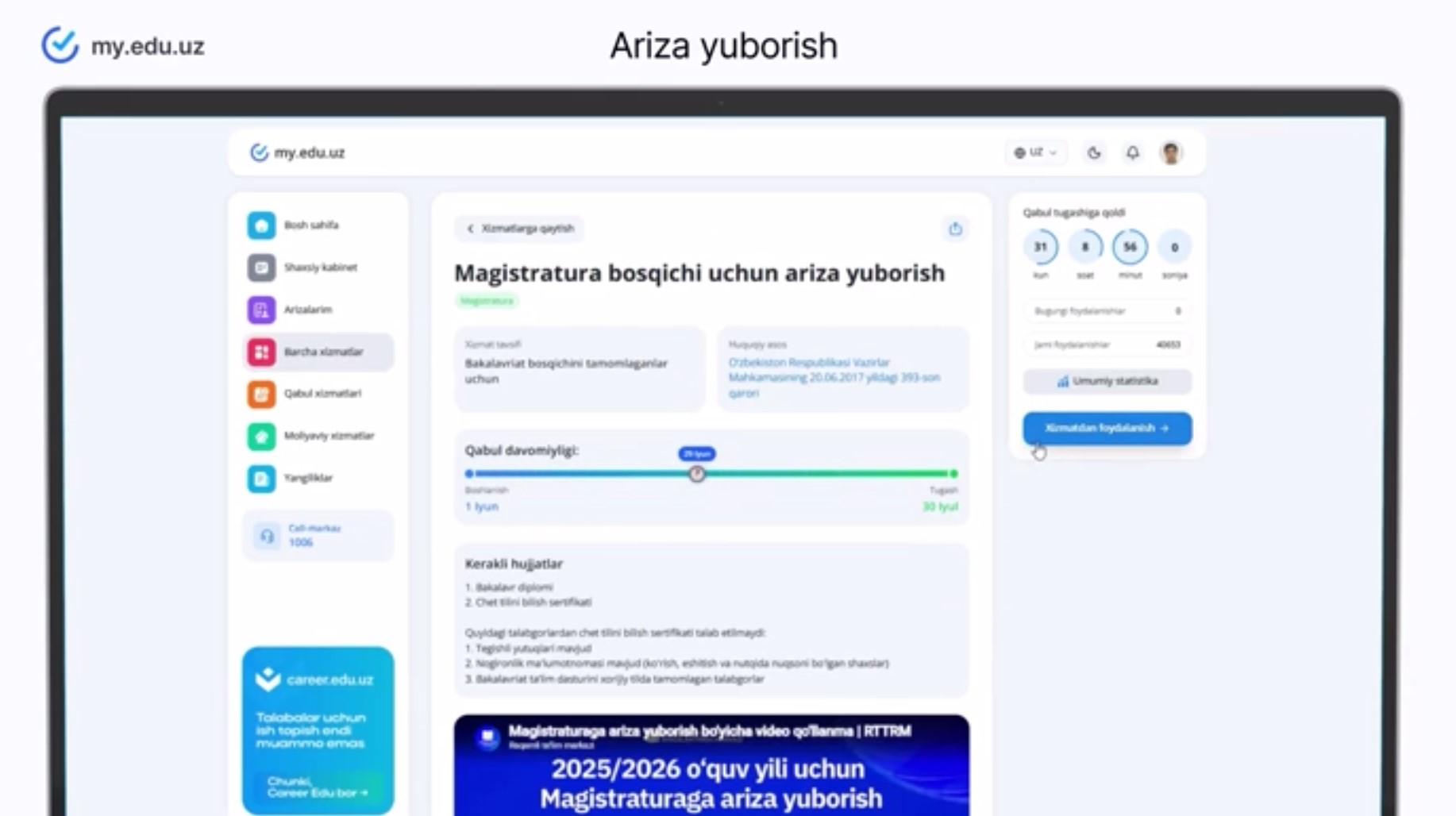Click the Jami foydalanishlar stat row
The image size is (1456, 816).
(1107, 344)
